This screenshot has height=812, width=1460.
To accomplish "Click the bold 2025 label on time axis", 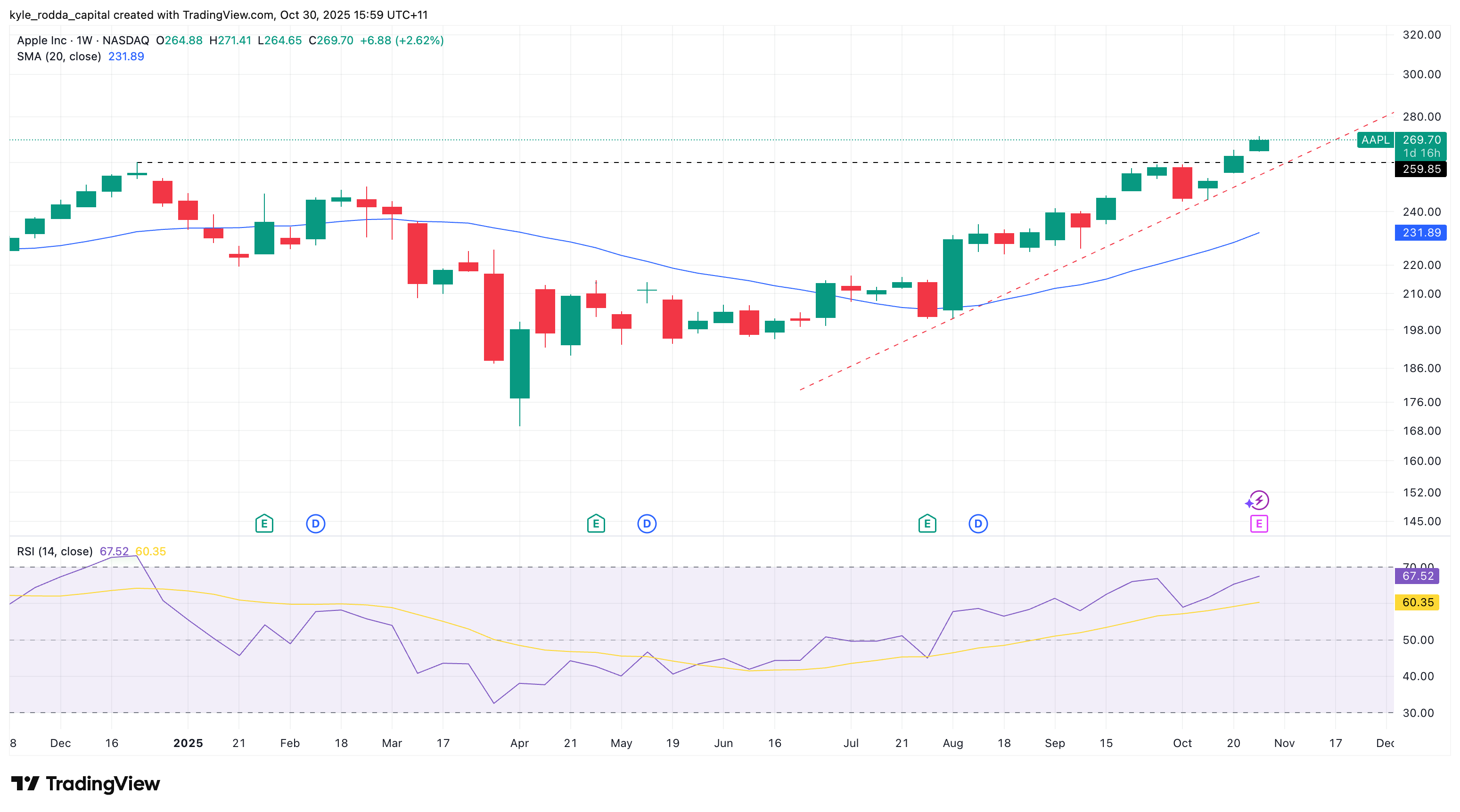I will pyautogui.click(x=188, y=743).
